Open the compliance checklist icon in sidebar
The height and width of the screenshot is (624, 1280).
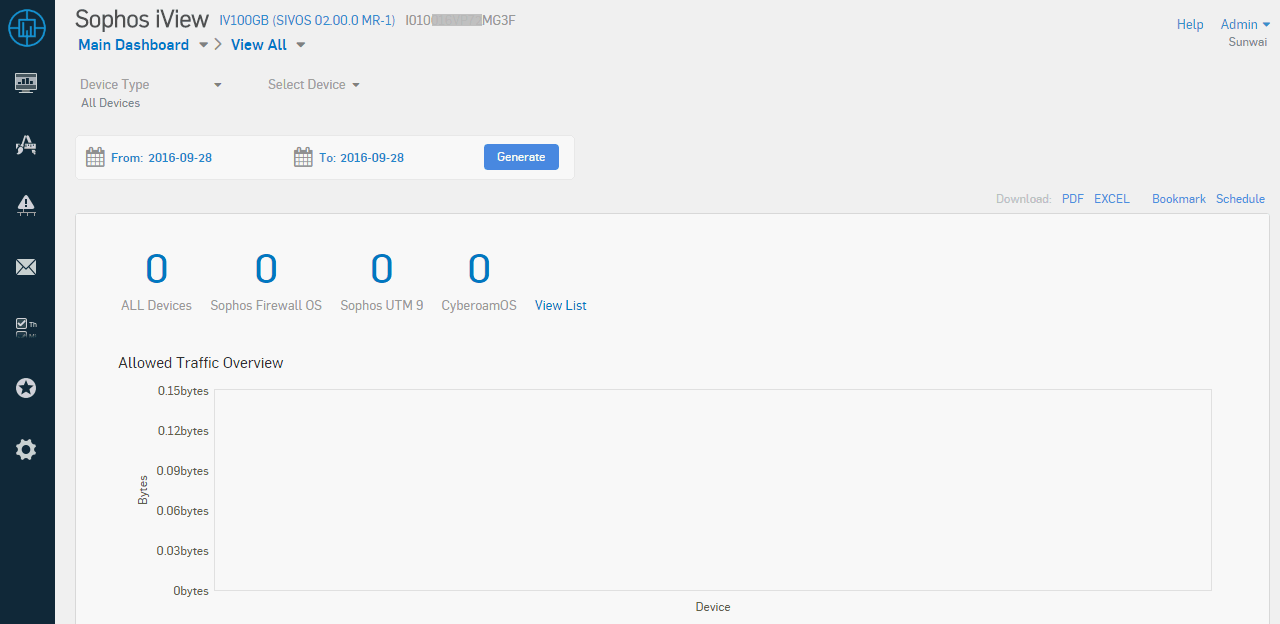tap(26, 327)
